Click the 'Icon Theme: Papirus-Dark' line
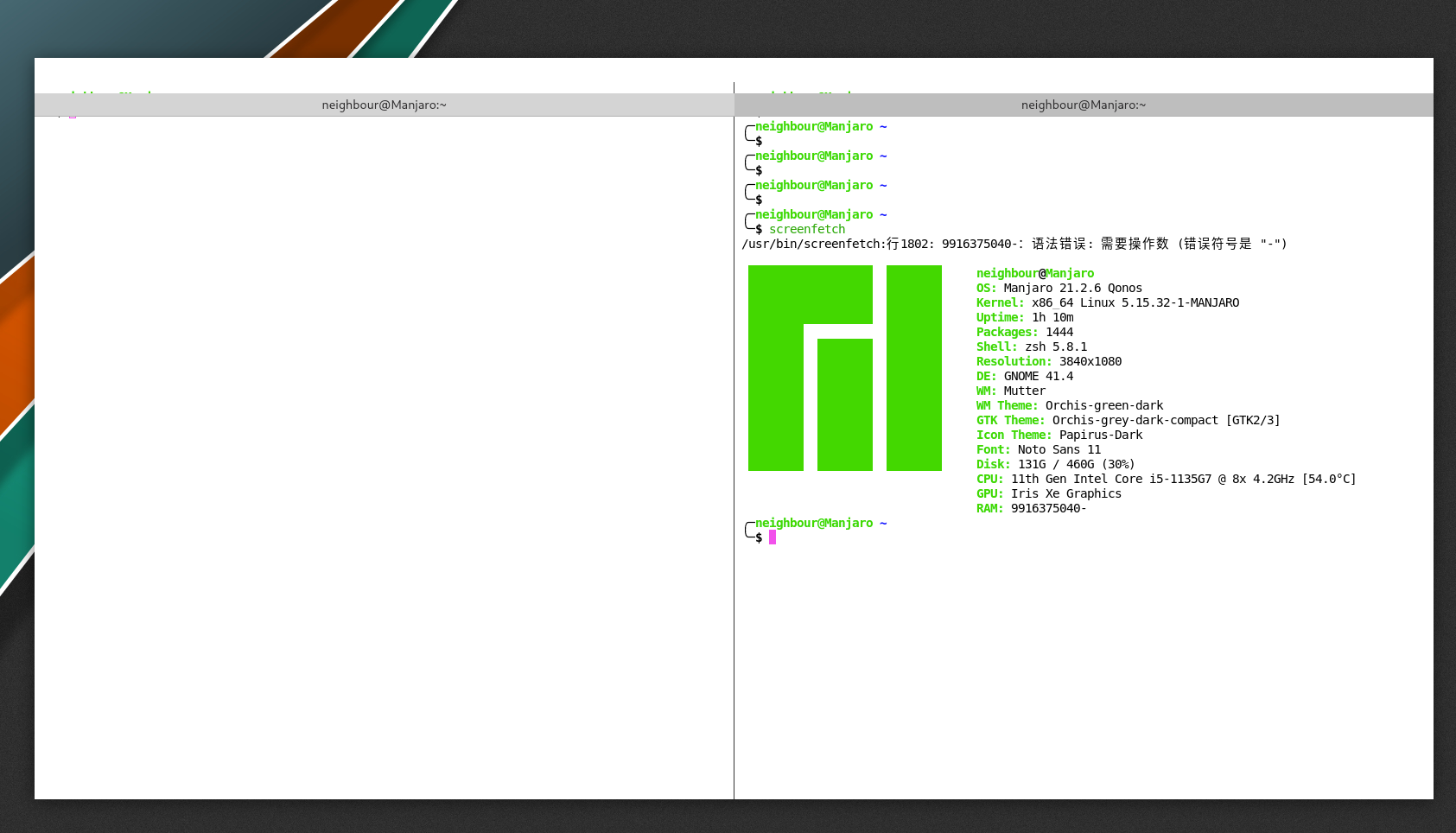The width and height of the screenshot is (1456, 833). point(1059,435)
